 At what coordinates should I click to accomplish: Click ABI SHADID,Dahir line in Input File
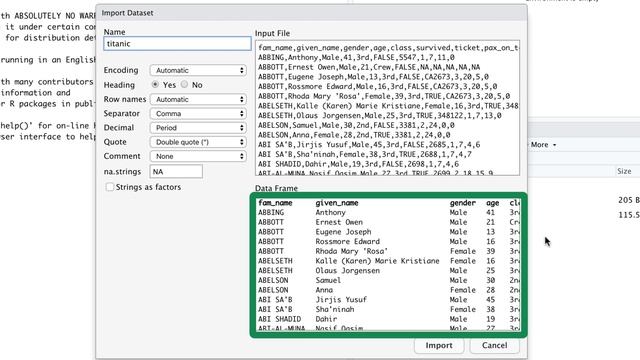click(x=358, y=164)
